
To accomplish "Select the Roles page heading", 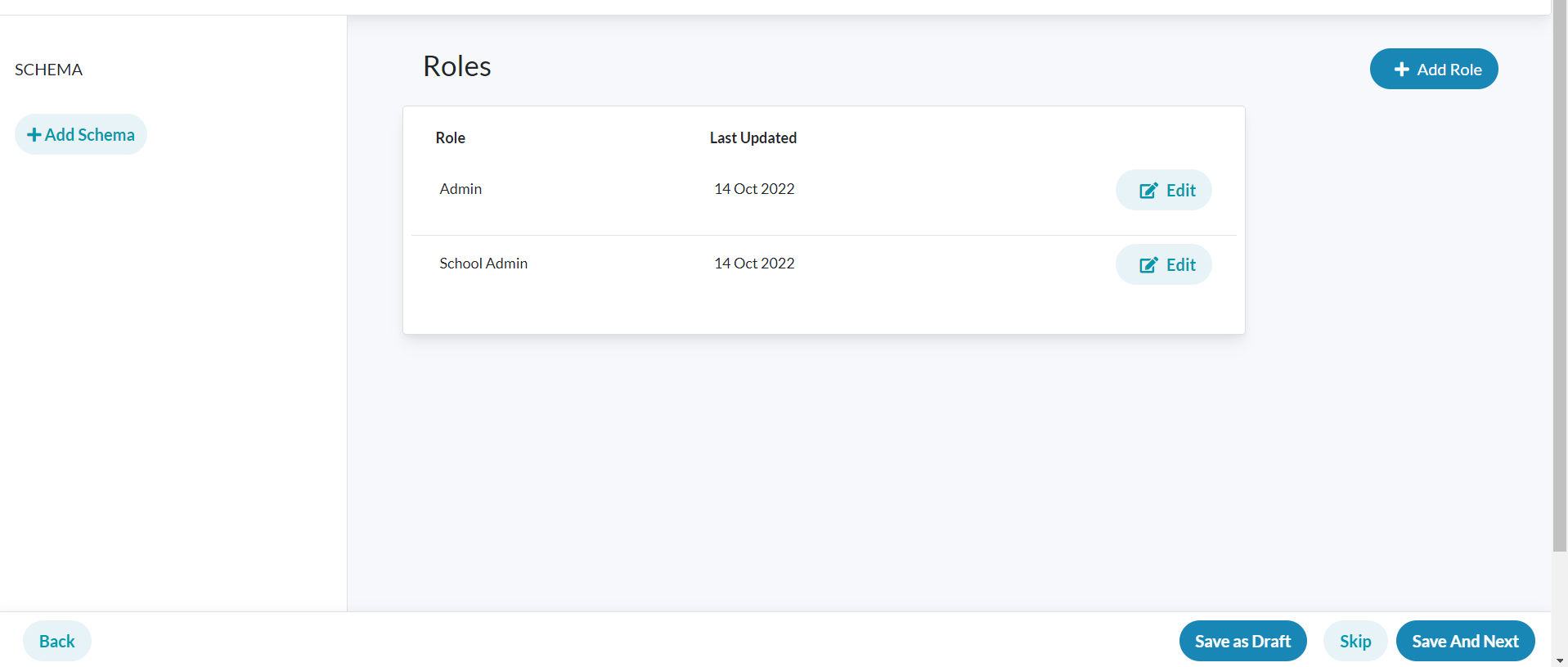I will point(456,66).
